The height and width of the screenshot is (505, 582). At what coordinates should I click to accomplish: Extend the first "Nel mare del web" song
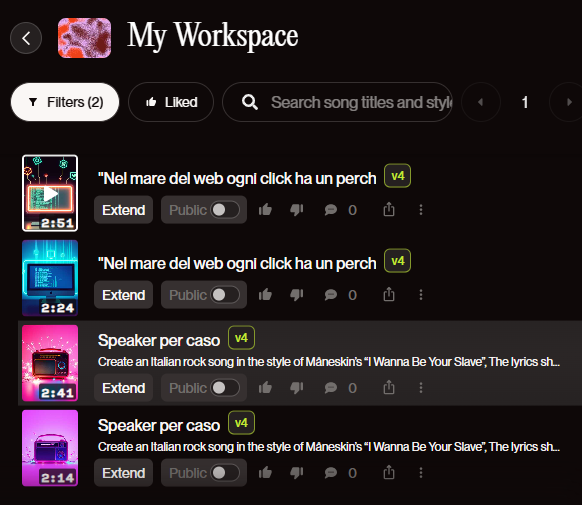click(124, 210)
